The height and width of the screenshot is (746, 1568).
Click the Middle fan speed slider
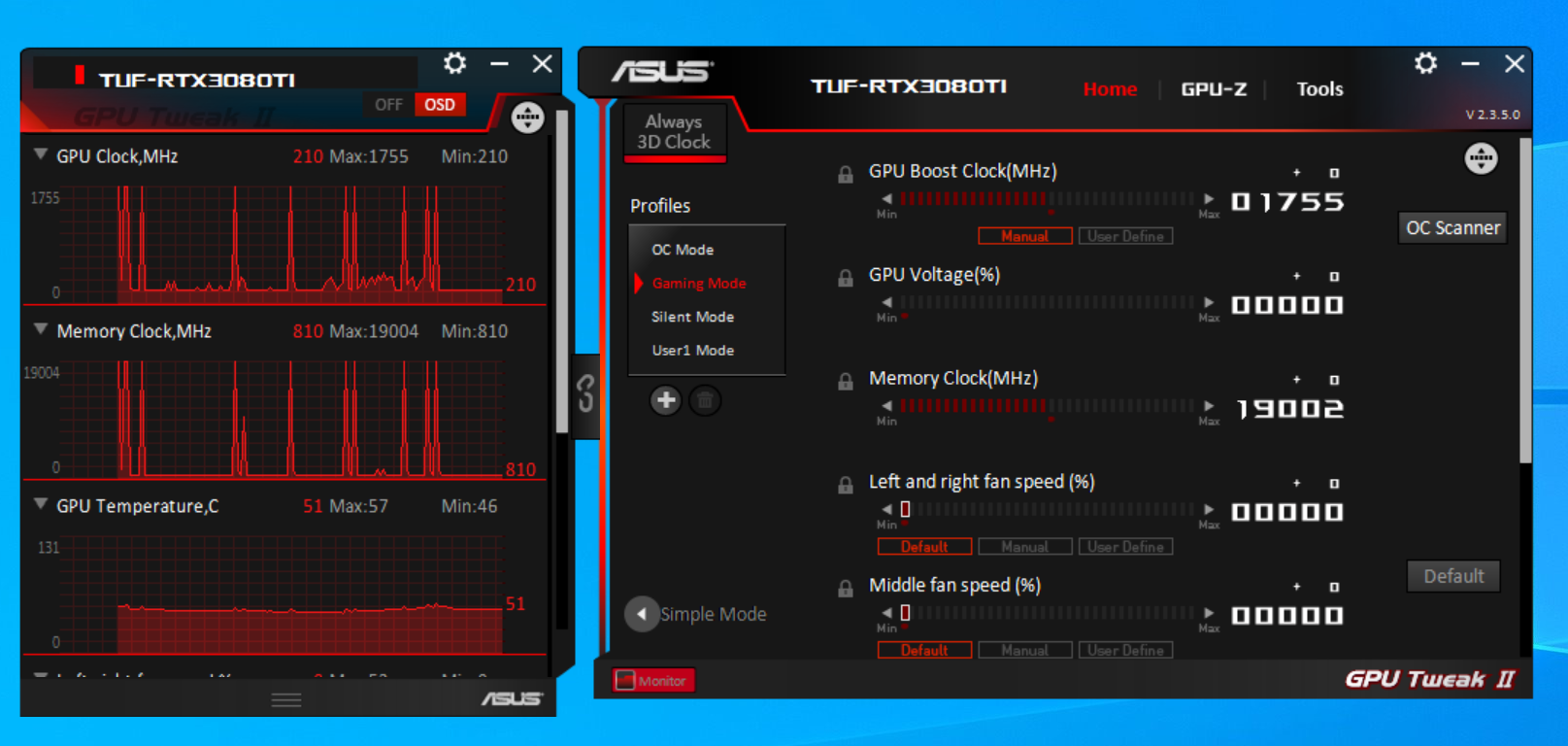(x=1048, y=613)
